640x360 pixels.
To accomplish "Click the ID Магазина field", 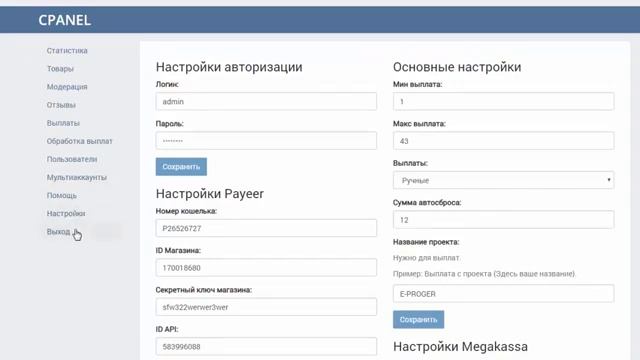I will [x=266, y=268].
